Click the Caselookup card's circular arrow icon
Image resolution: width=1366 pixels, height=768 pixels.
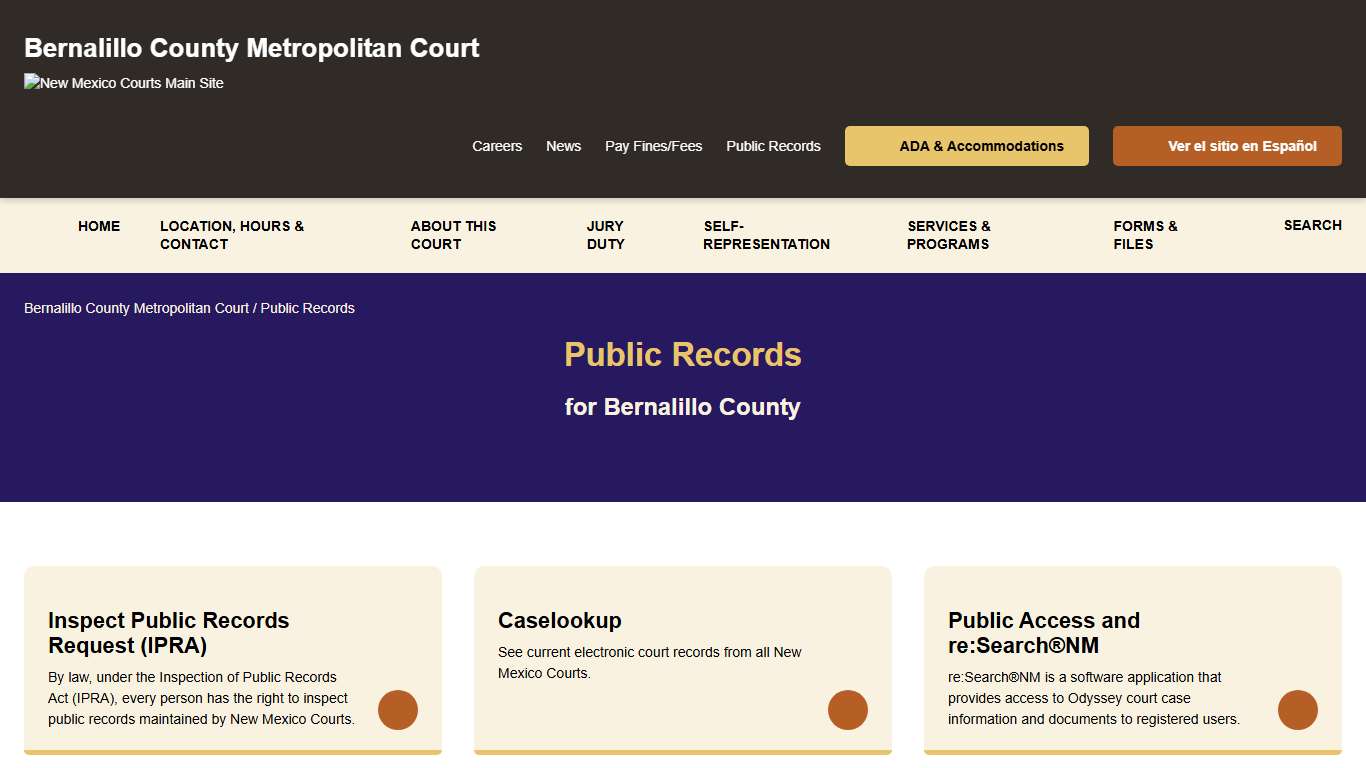[x=848, y=710]
